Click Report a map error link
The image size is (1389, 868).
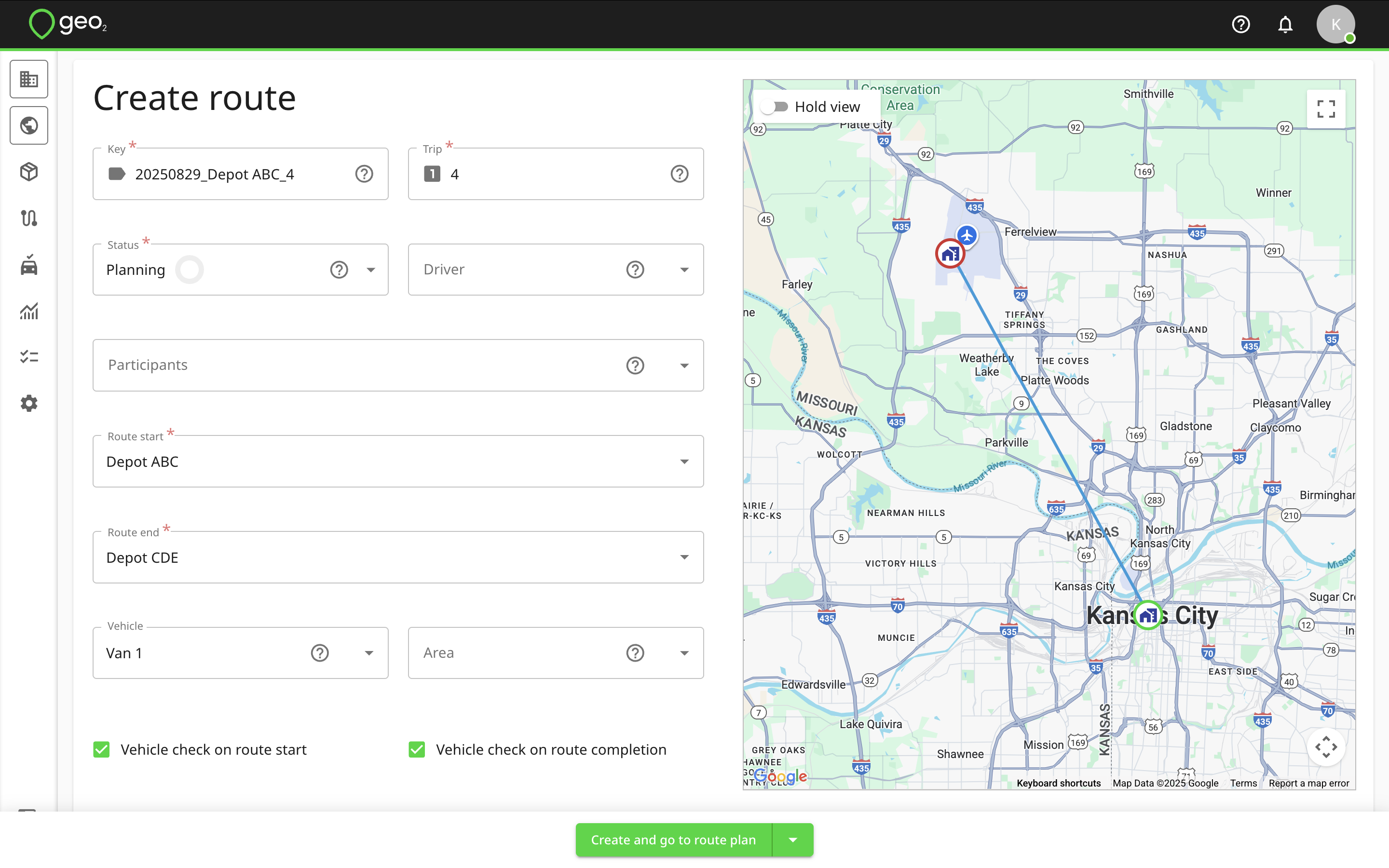click(x=1309, y=783)
